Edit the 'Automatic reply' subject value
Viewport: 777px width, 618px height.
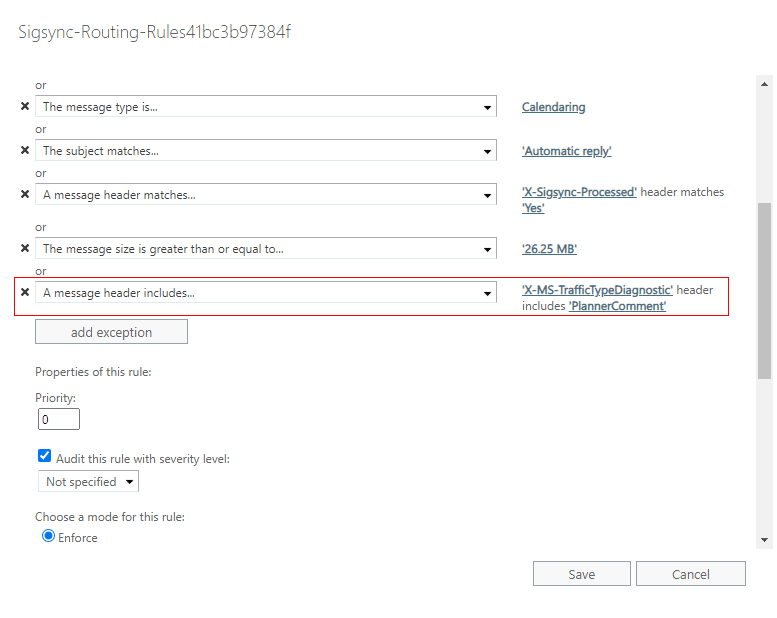coord(566,151)
